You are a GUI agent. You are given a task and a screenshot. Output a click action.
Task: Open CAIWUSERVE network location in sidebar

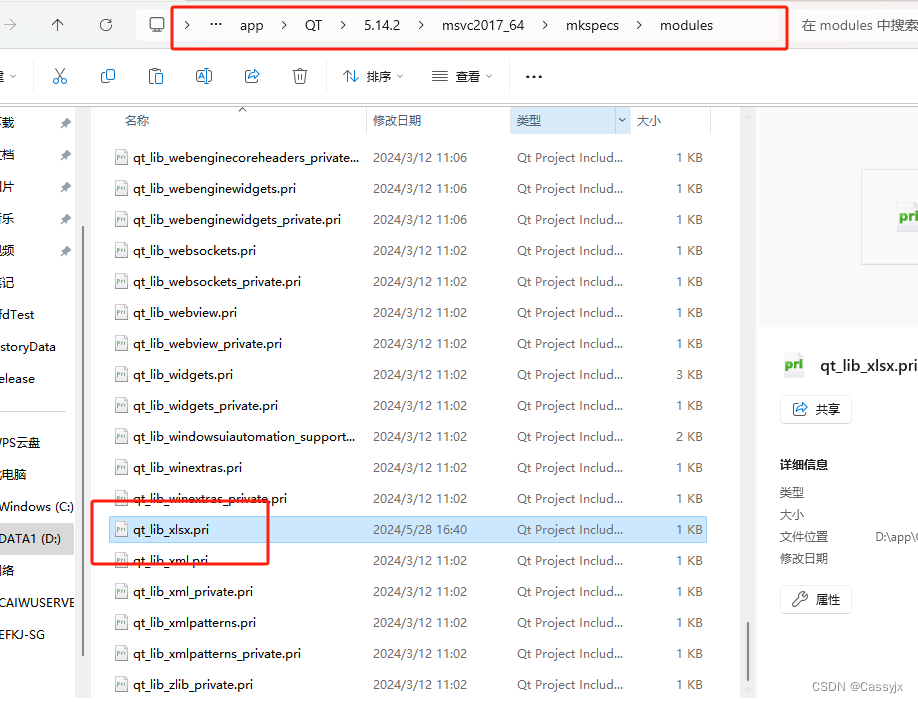(x=36, y=602)
